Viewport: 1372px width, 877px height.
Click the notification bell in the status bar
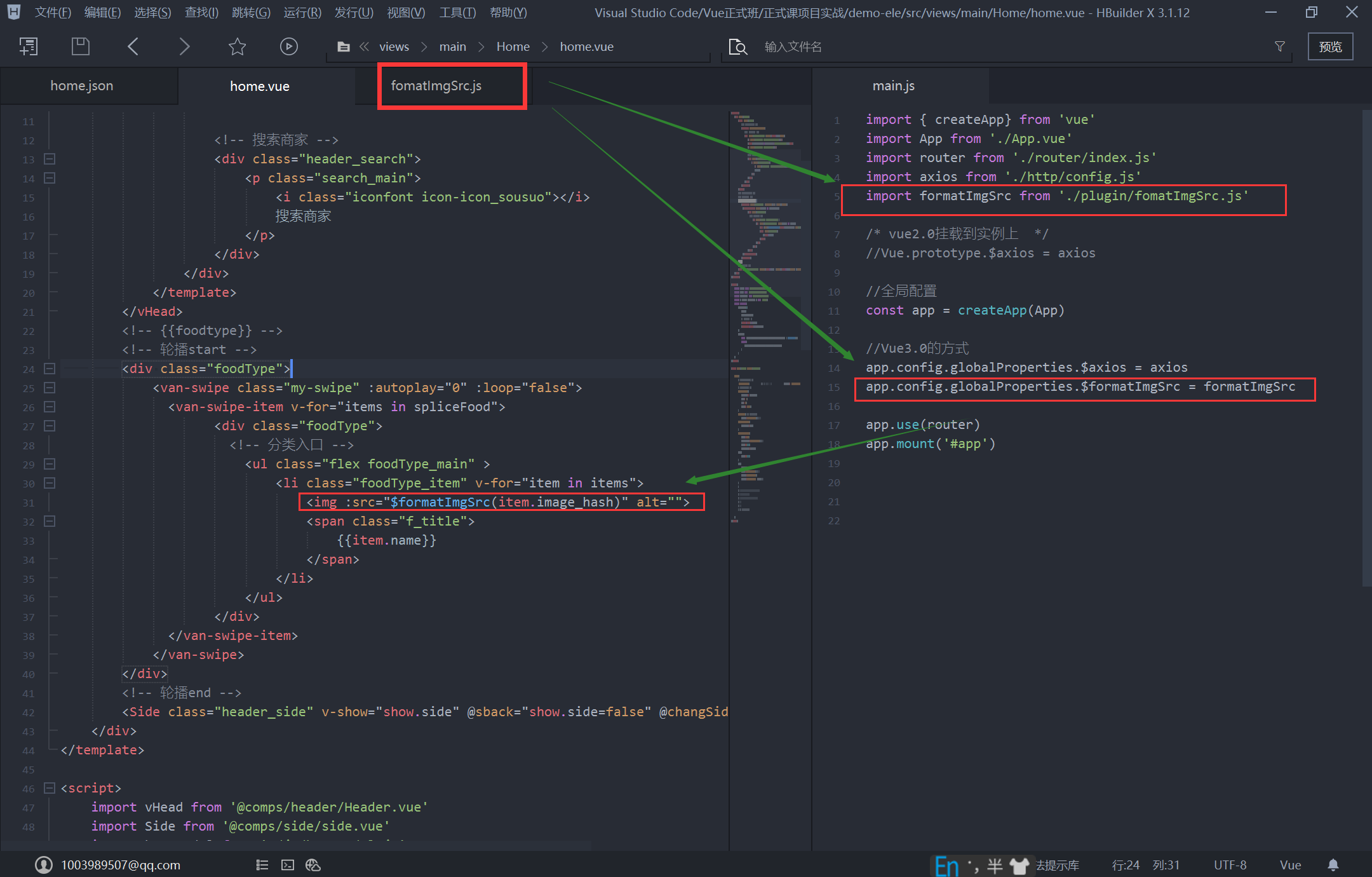point(1333,865)
